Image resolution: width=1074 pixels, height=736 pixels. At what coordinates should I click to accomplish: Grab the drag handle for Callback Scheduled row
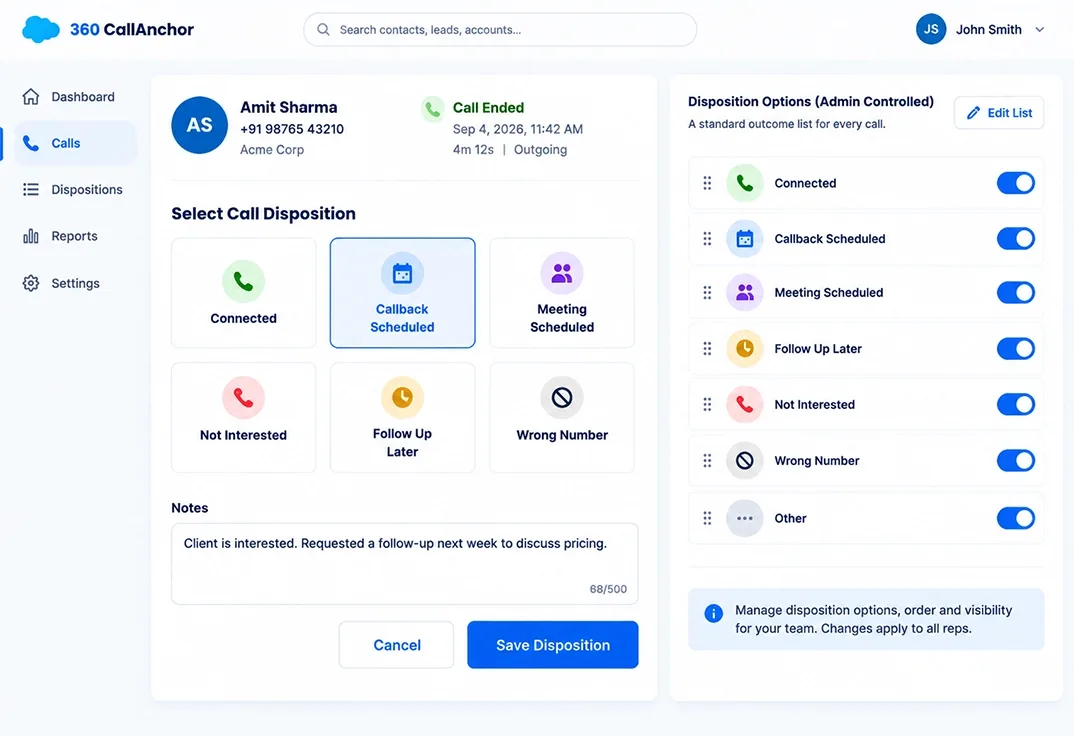coord(707,238)
